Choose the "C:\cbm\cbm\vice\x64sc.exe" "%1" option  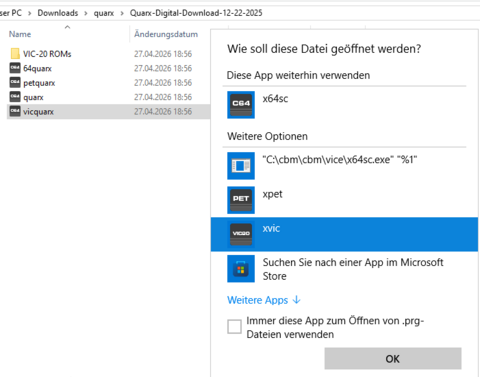click(340, 160)
